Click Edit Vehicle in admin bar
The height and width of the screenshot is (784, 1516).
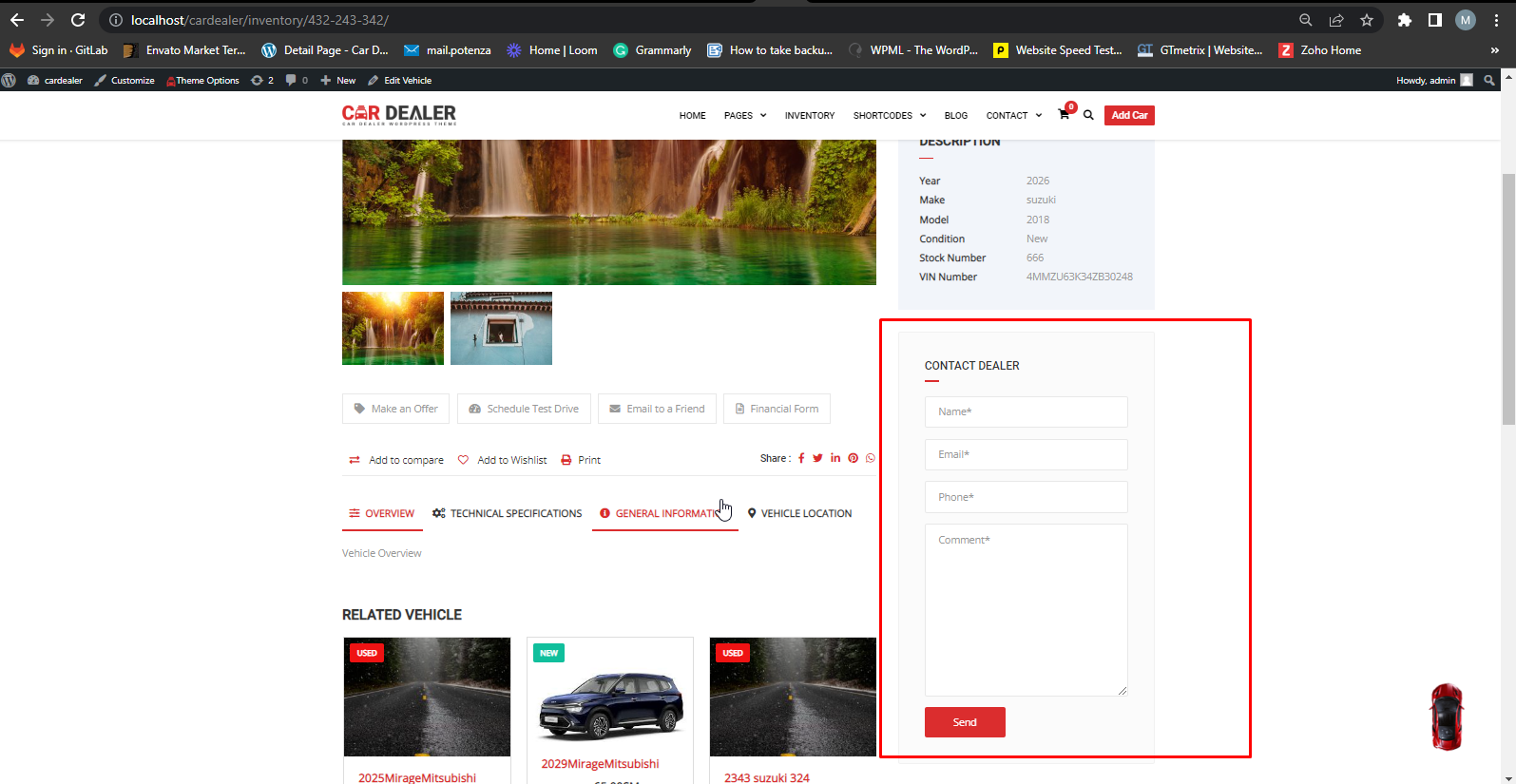tap(400, 81)
